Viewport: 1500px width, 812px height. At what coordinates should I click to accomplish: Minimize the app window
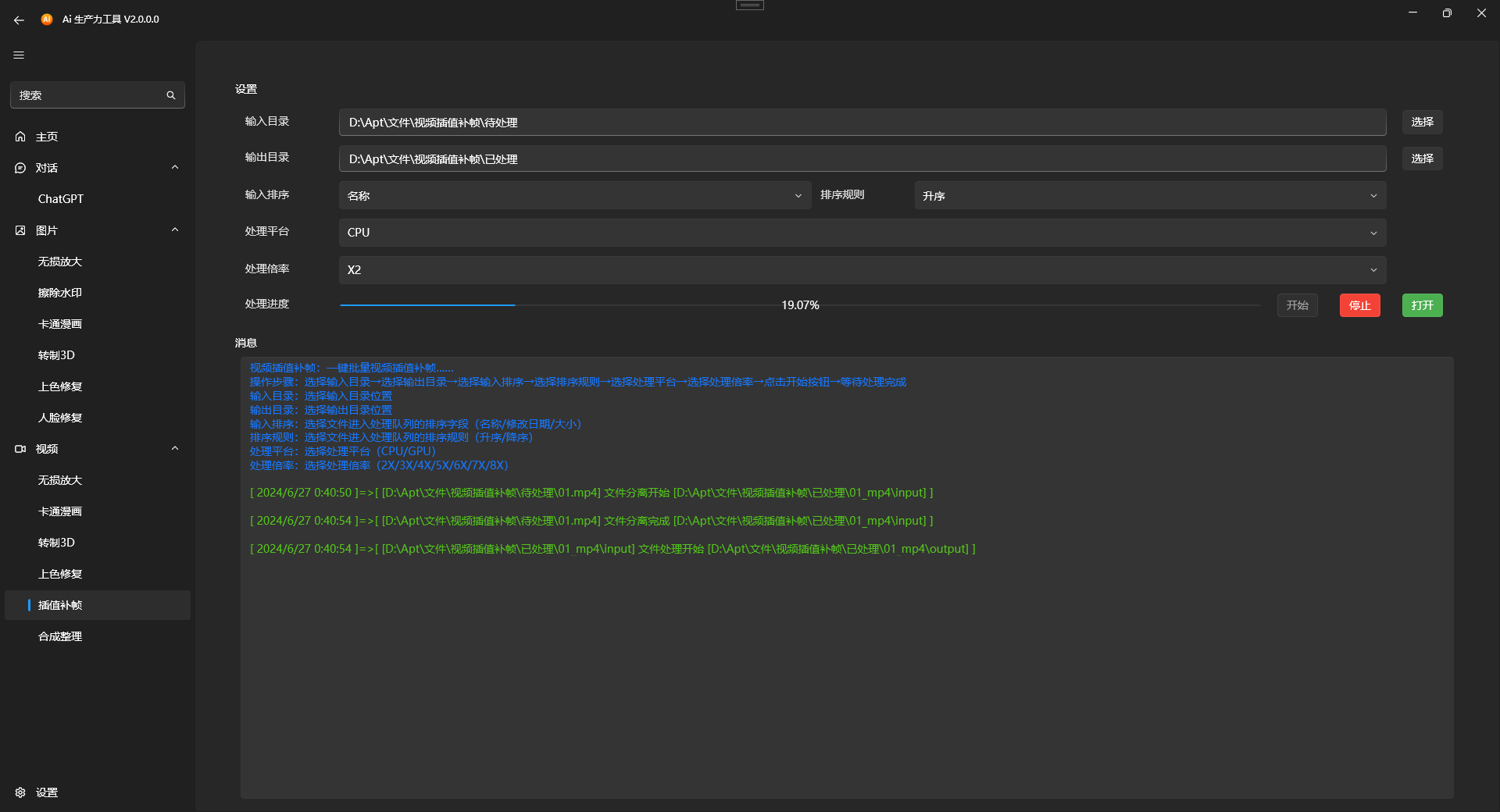point(1412,12)
